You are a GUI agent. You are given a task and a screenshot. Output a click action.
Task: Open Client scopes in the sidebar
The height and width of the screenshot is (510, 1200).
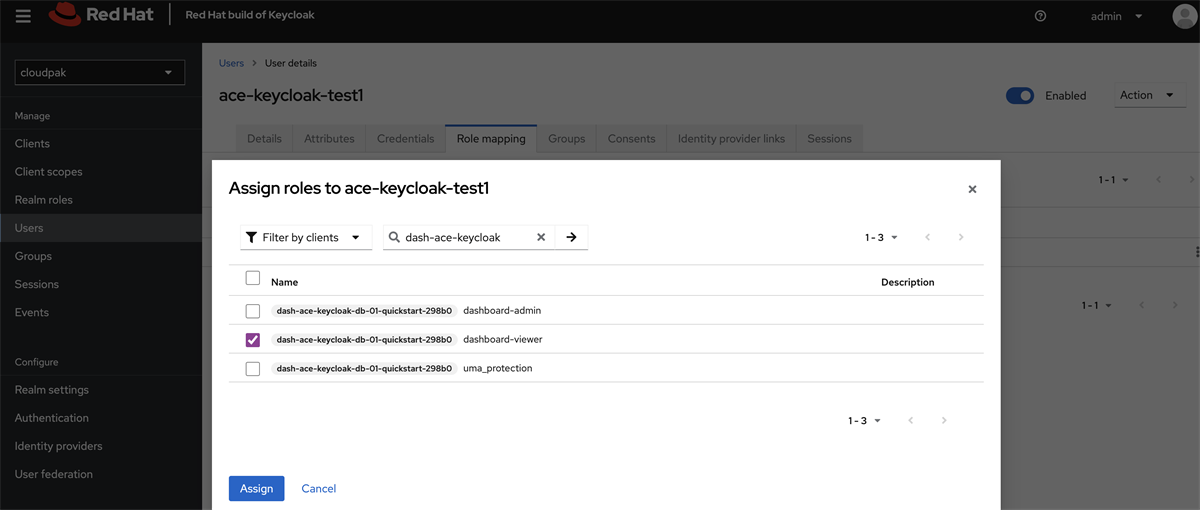tap(100, 172)
